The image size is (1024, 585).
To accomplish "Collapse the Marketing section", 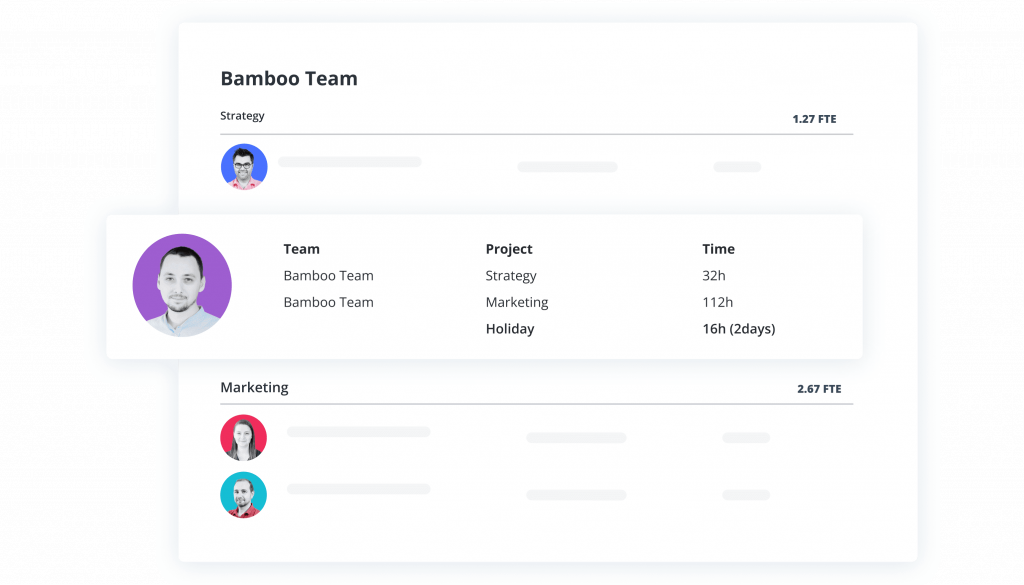I will pyautogui.click(x=254, y=387).
